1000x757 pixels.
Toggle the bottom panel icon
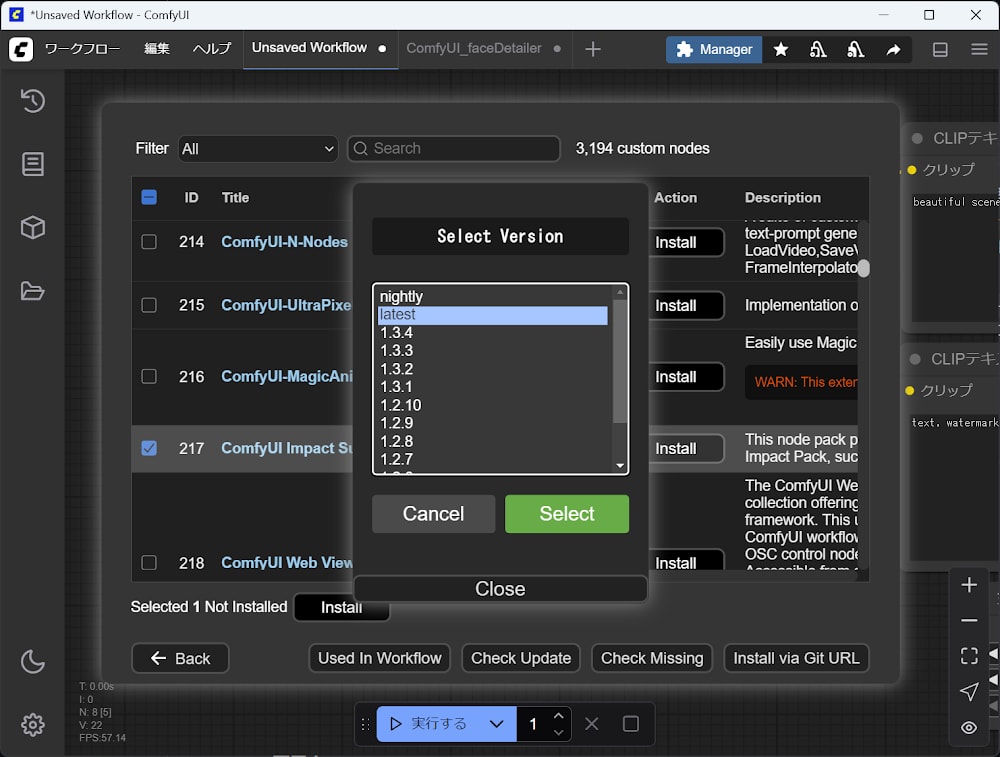(940, 49)
